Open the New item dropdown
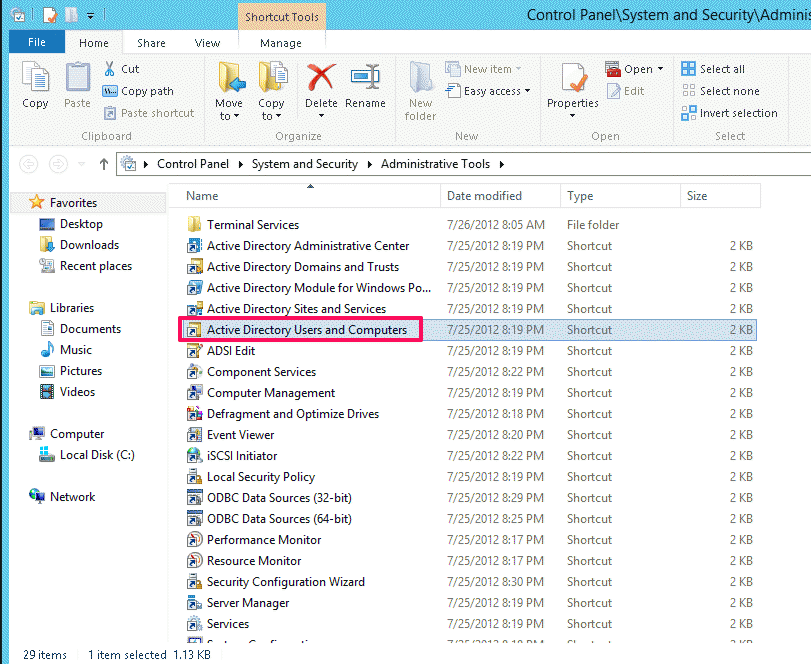The height and width of the screenshot is (664, 811). [x=483, y=69]
